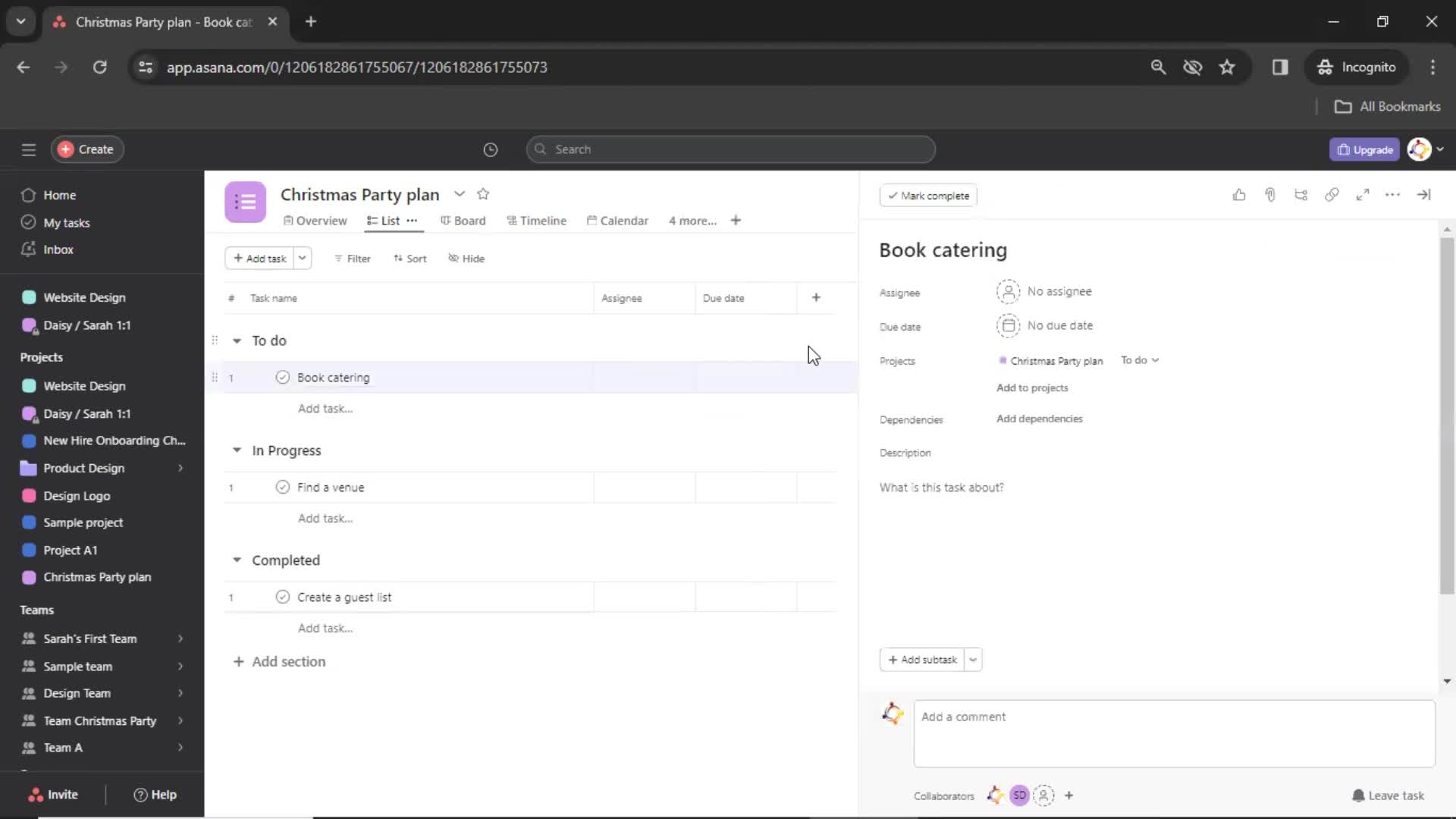Click the add collaborator plus icon

1068,795
